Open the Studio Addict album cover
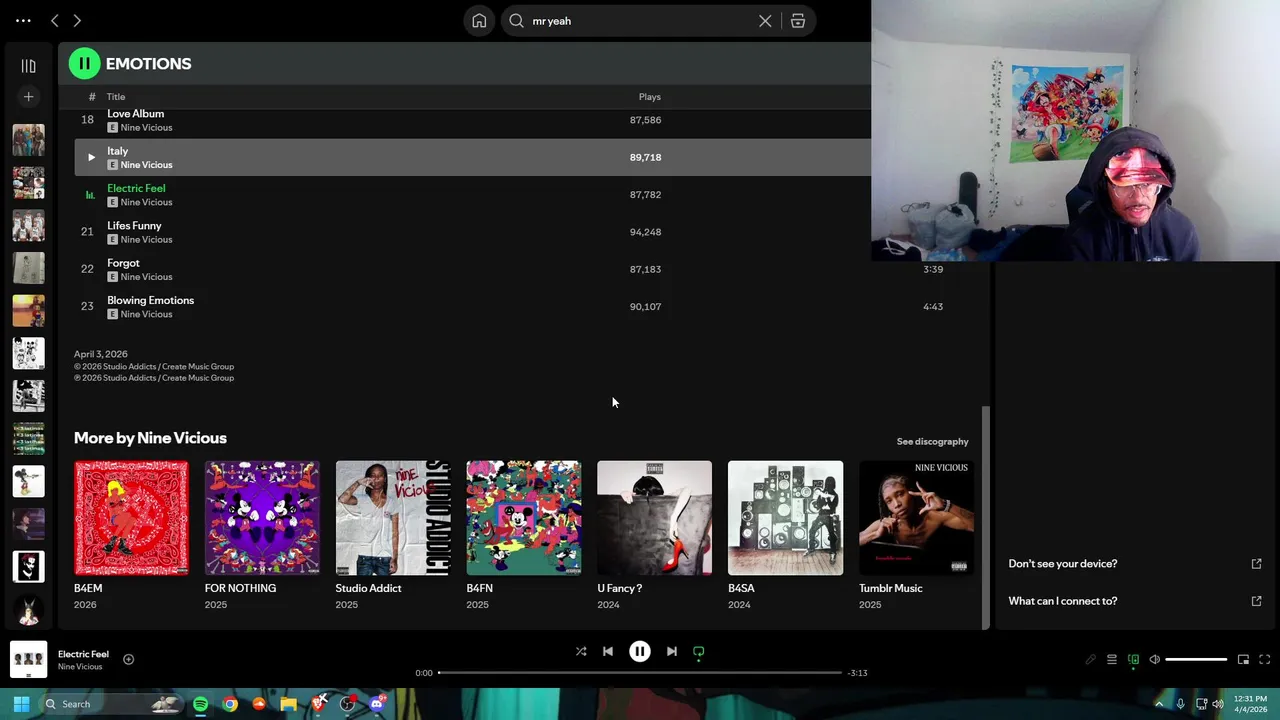The height and width of the screenshot is (720, 1280). pyautogui.click(x=393, y=518)
